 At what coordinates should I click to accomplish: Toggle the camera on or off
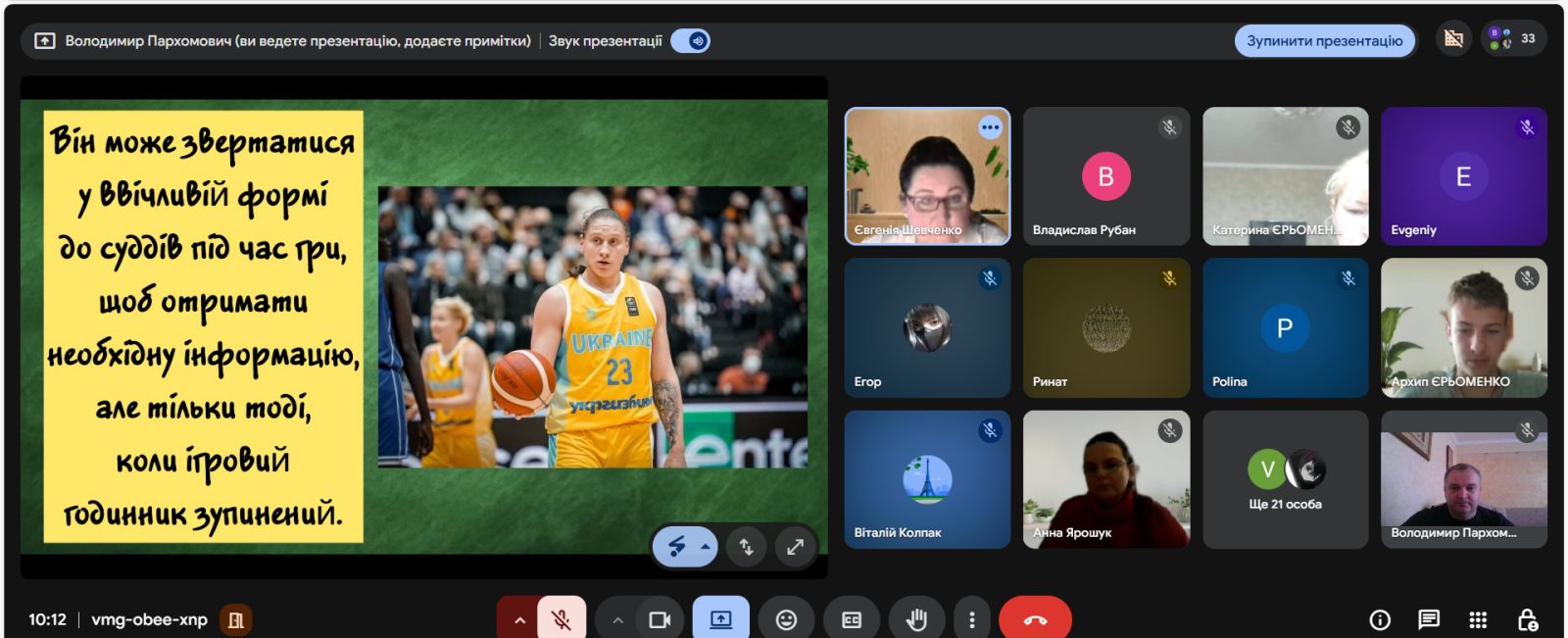click(660, 619)
